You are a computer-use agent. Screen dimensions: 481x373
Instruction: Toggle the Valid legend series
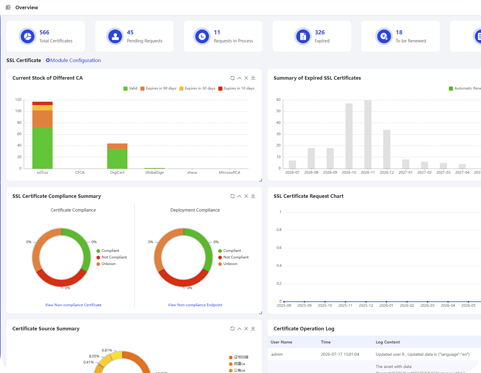pyautogui.click(x=130, y=88)
